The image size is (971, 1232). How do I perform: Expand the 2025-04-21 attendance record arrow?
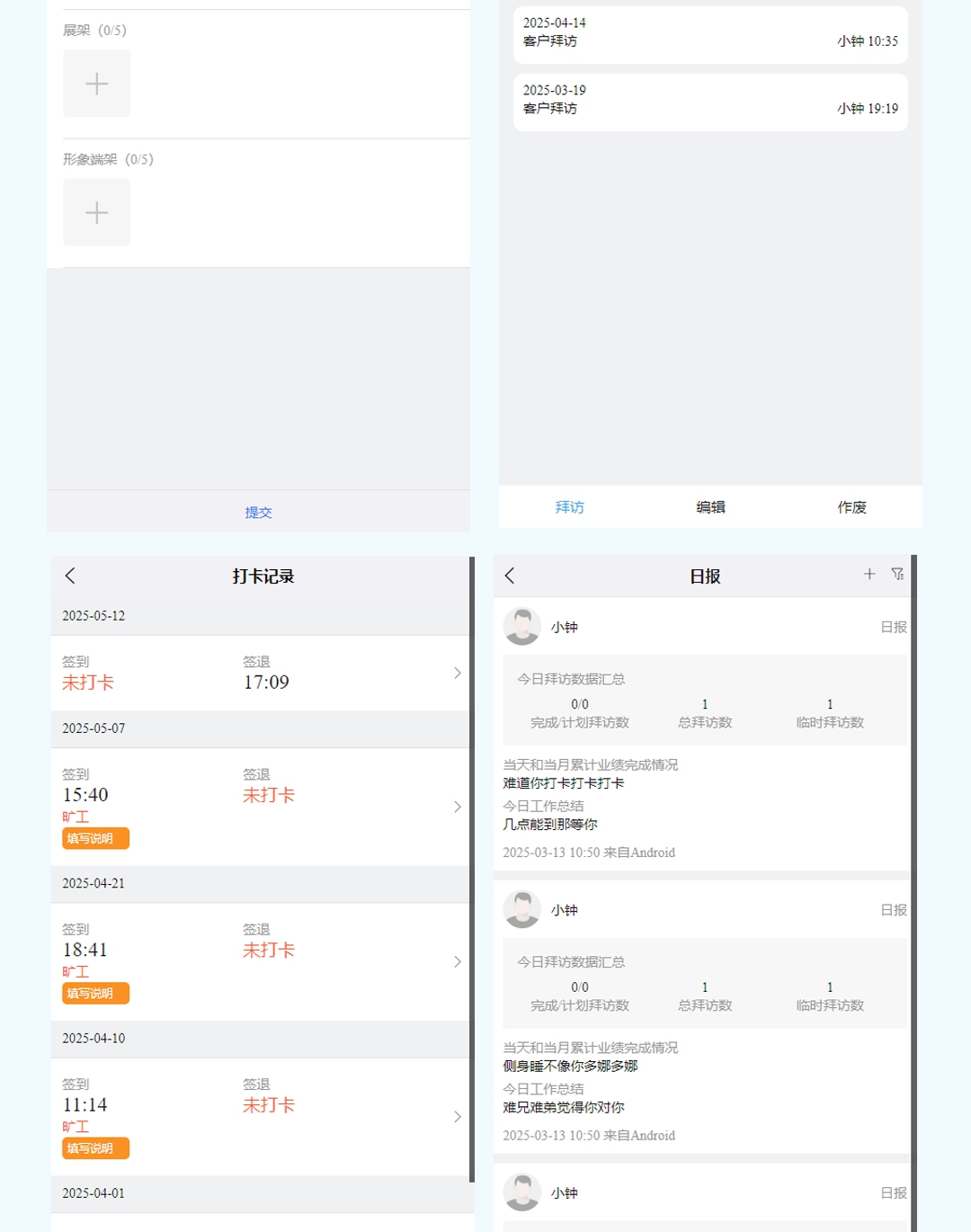click(457, 961)
